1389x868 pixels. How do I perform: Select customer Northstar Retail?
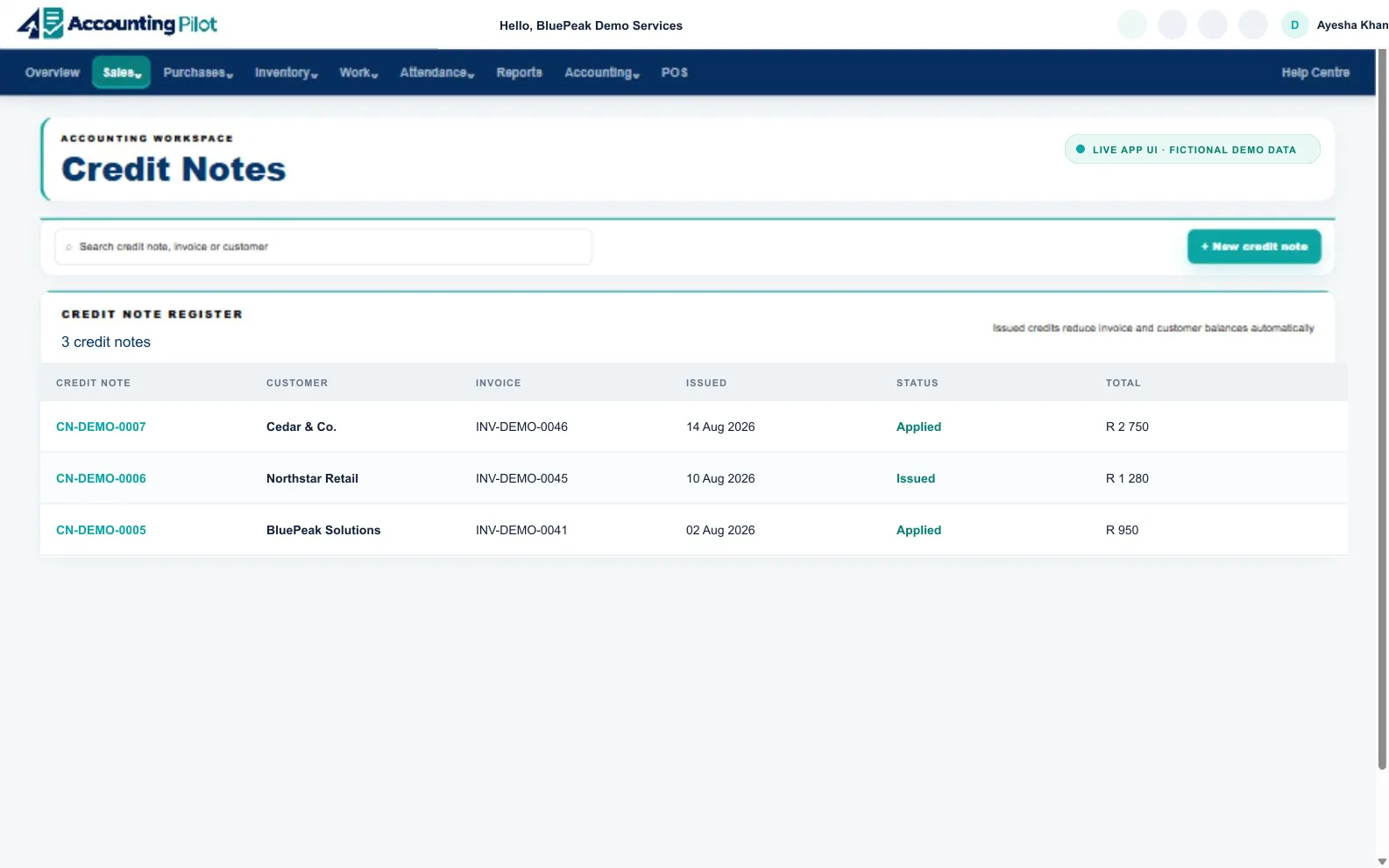point(312,478)
